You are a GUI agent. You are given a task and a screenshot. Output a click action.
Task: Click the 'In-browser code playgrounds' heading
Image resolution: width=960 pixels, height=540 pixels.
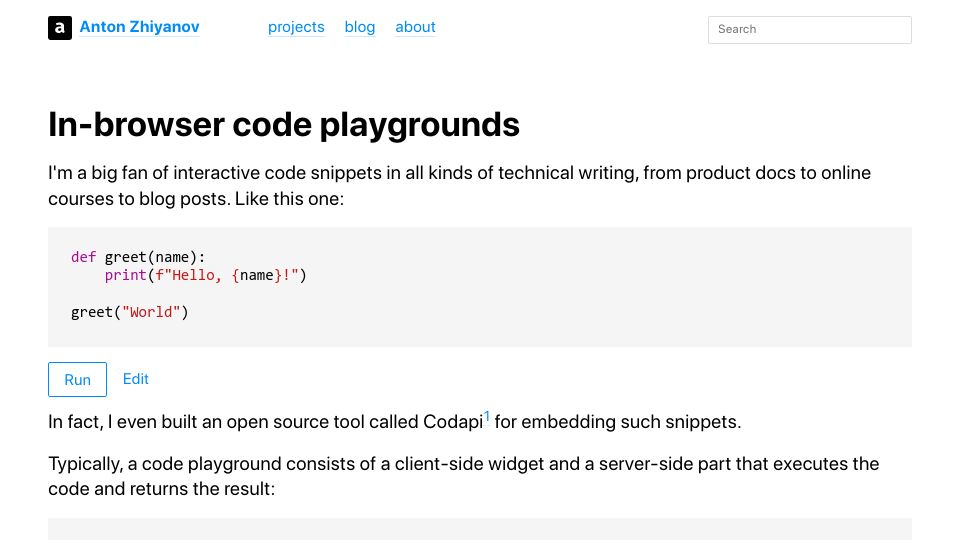[x=284, y=124]
